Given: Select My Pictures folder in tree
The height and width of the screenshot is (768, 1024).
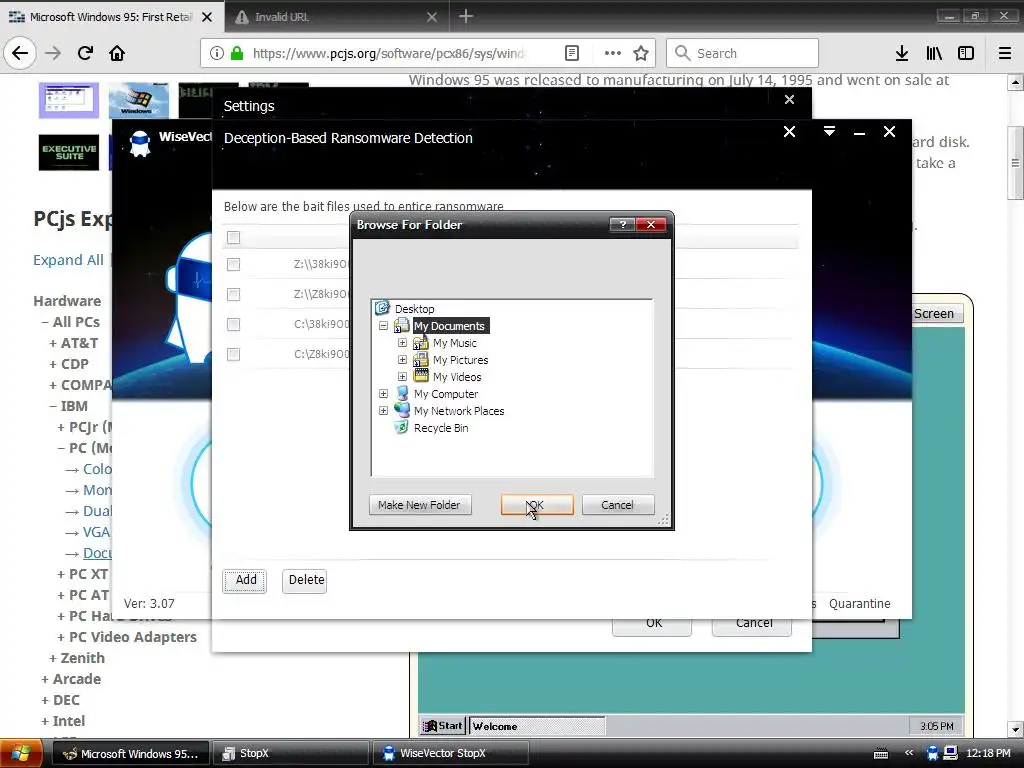Looking at the screenshot, I should (x=460, y=360).
